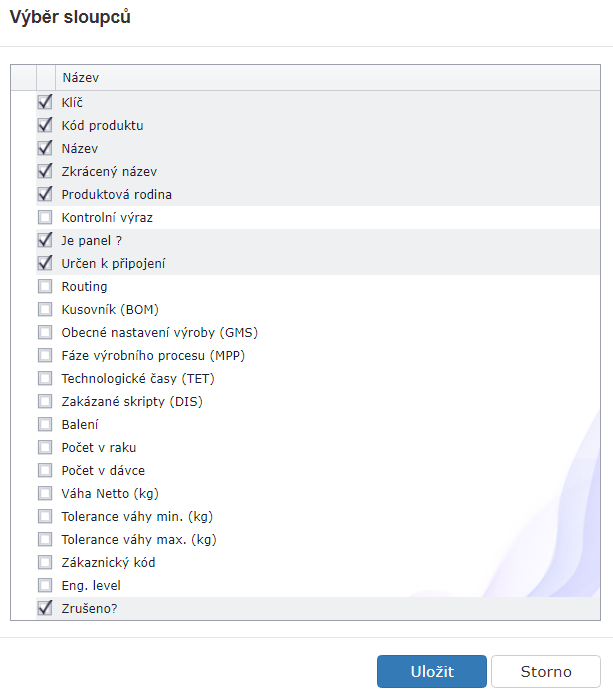
Task: Check the Balení column checkbox
Action: coord(44,424)
